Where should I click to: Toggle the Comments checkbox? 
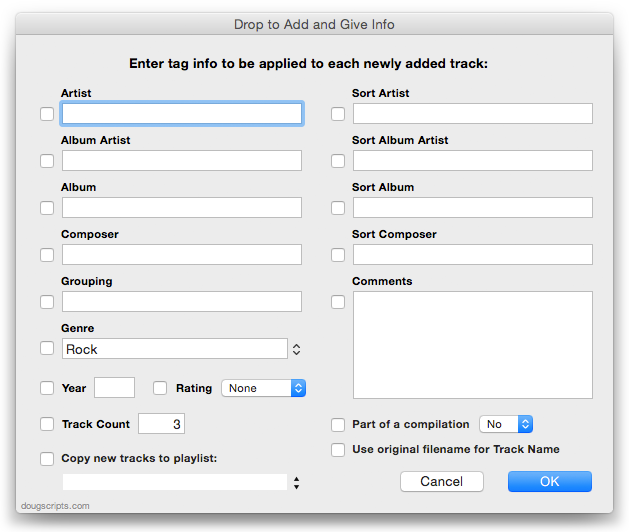coord(338,302)
